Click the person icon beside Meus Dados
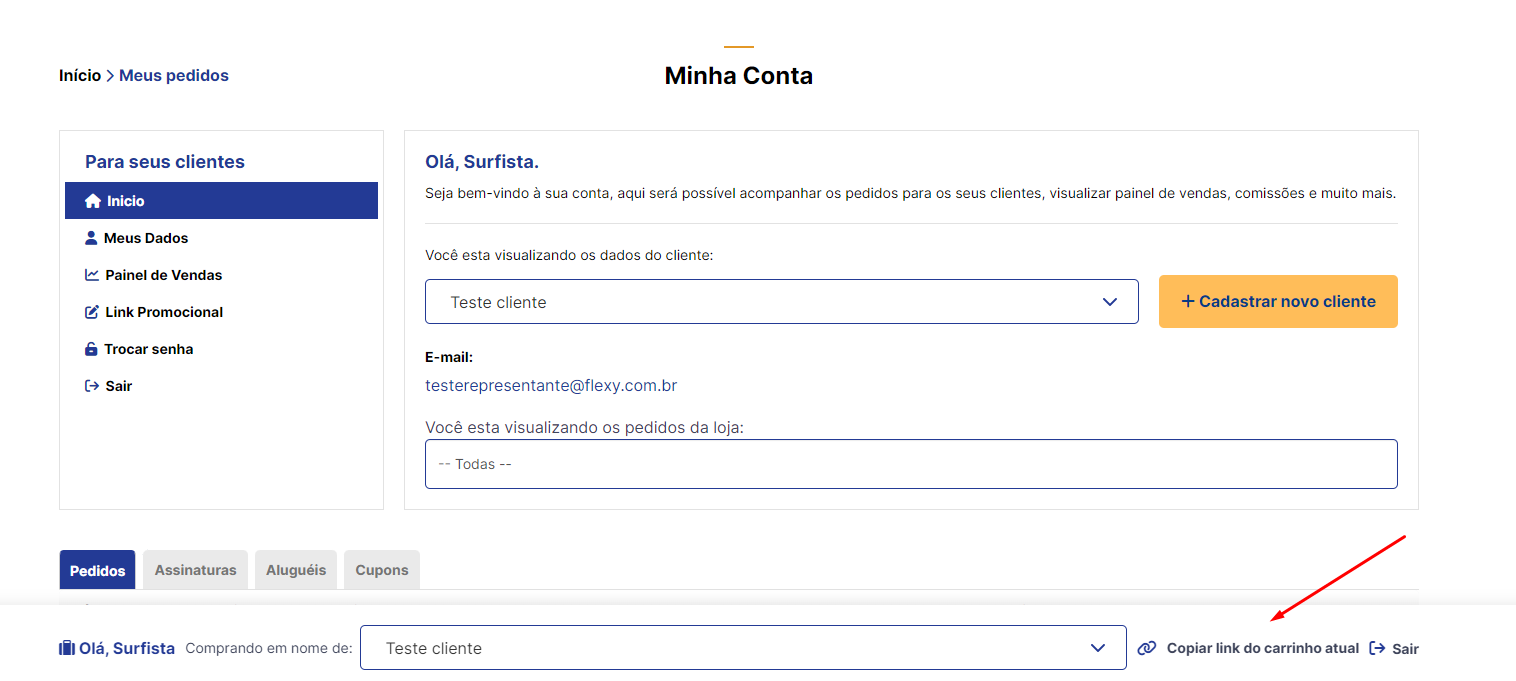The width and height of the screenshot is (1516, 681). [x=92, y=238]
